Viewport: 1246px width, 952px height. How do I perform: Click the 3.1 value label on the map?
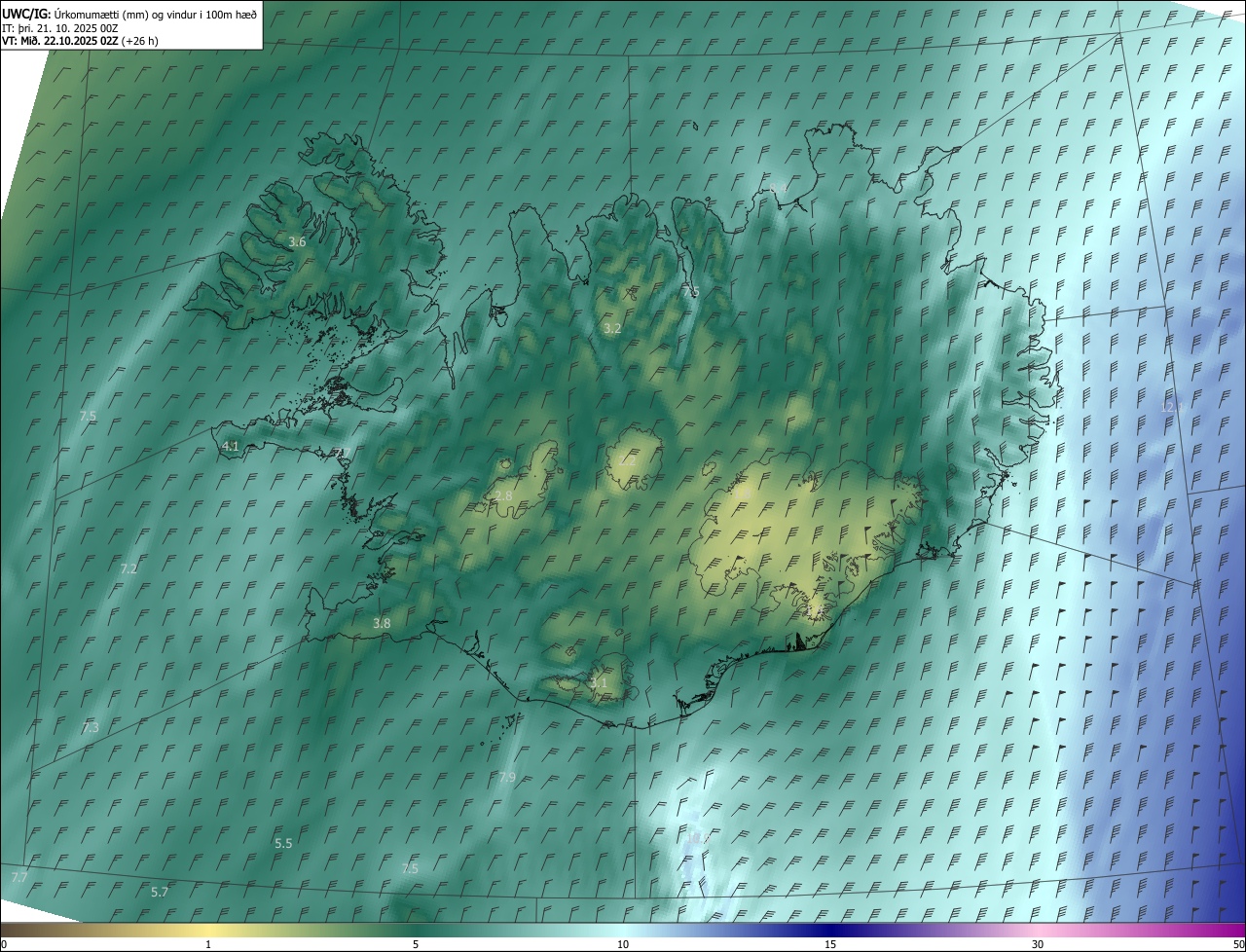(599, 683)
